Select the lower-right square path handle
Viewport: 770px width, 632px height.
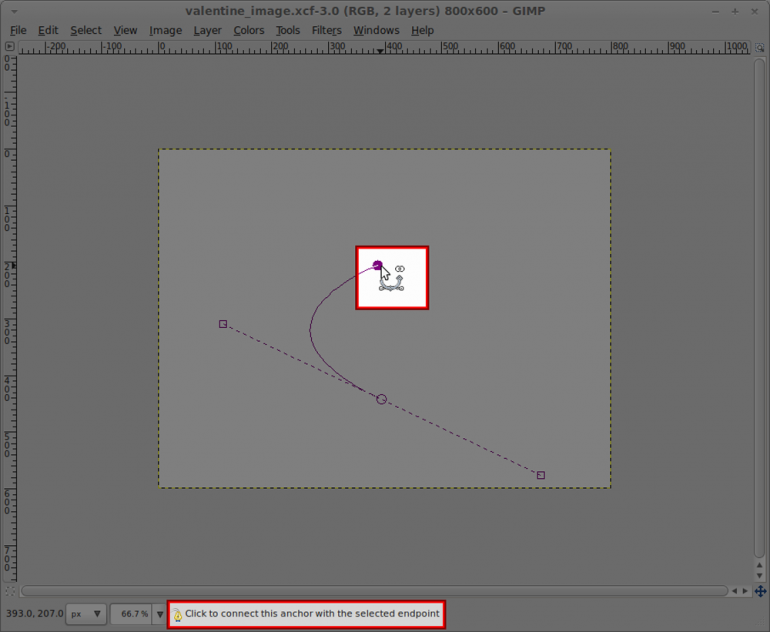(x=541, y=475)
